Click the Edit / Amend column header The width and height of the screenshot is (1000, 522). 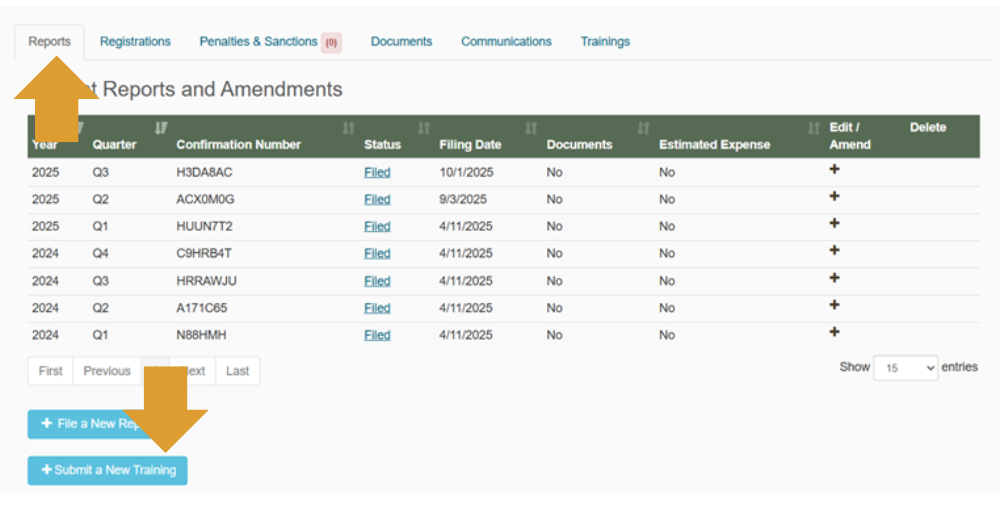[850, 136]
